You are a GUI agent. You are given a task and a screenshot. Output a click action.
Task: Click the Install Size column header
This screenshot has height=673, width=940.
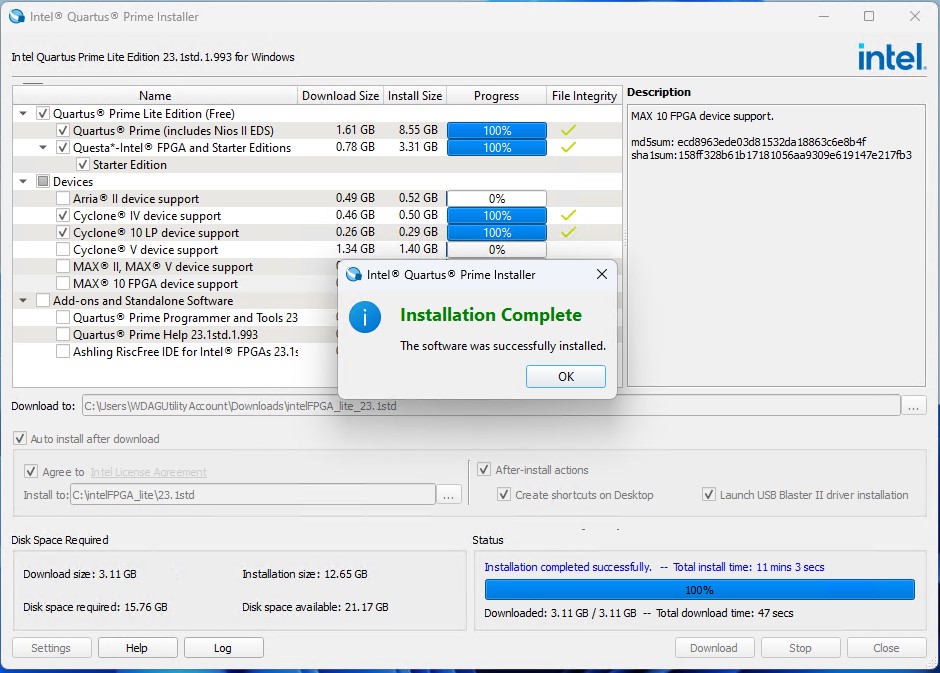pos(415,96)
